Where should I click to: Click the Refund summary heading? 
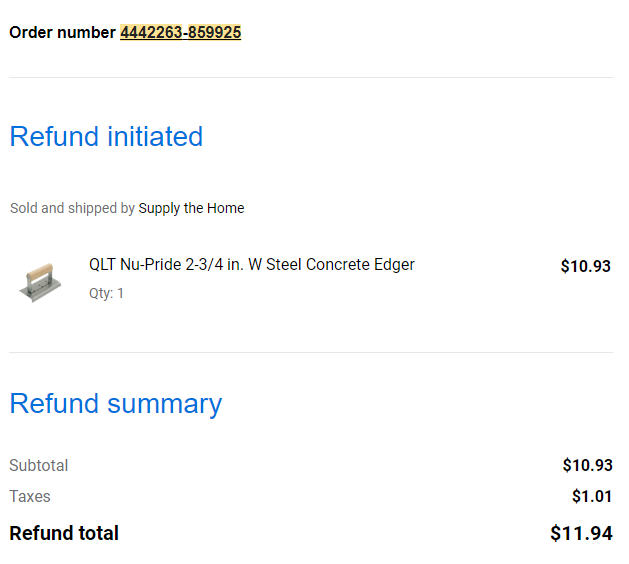pyautogui.click(x=116, y=404)
